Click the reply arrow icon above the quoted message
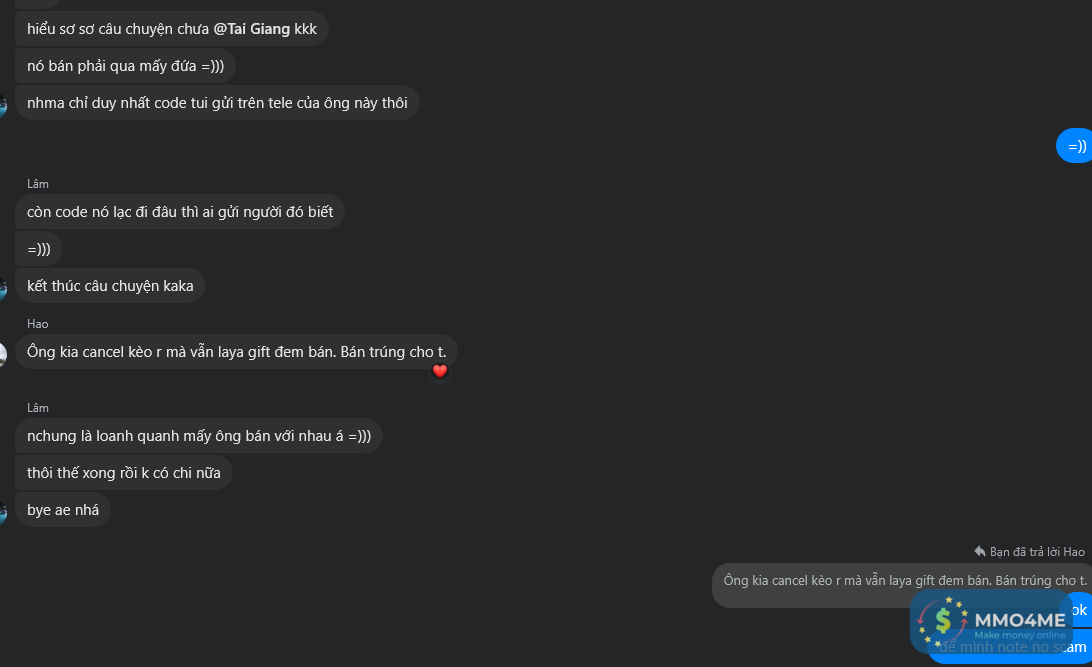Screen dimensions: 1092x667 (980, 551)
